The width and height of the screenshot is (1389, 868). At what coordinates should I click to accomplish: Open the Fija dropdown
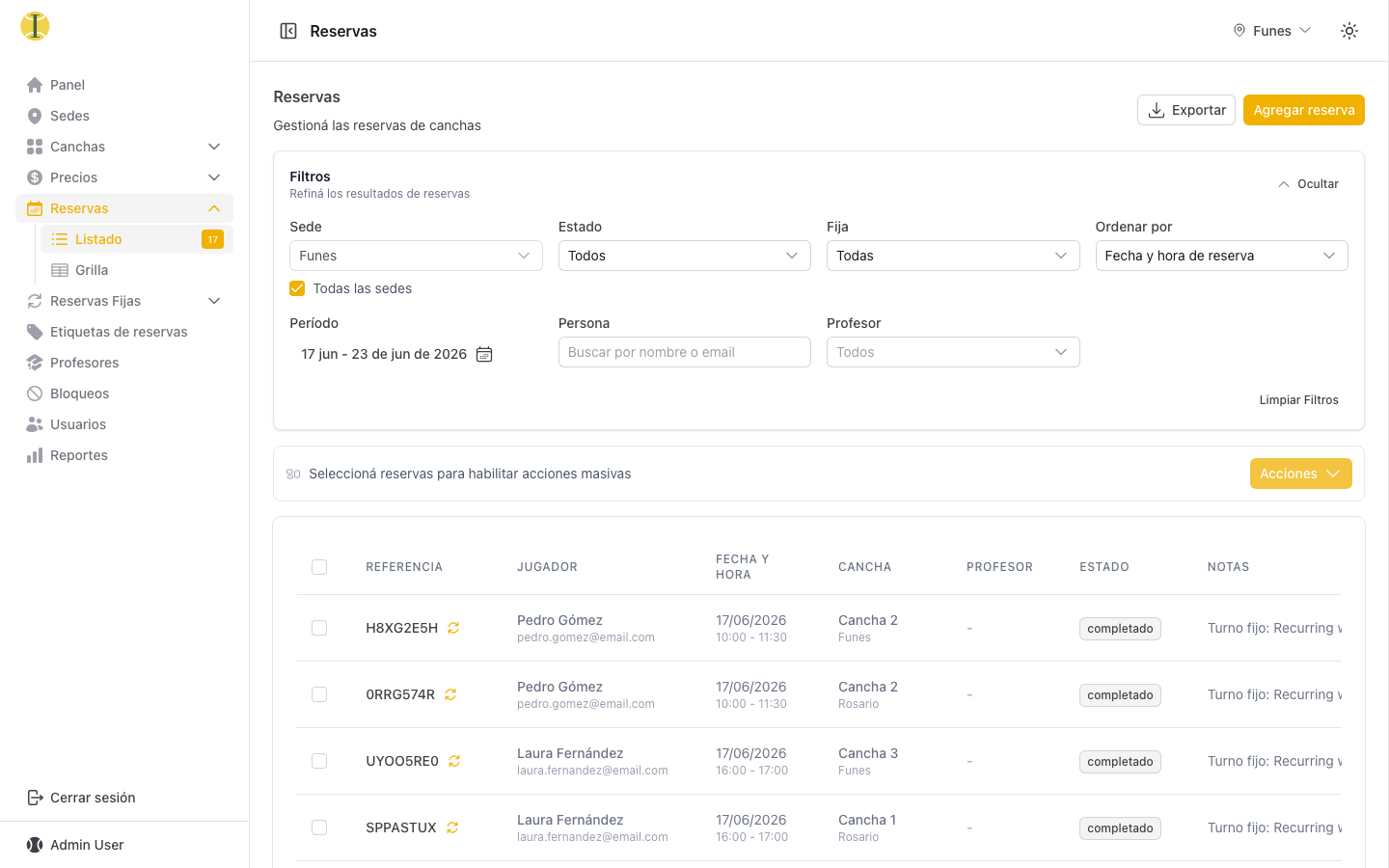pyautogui.click(x=953, y=256)
